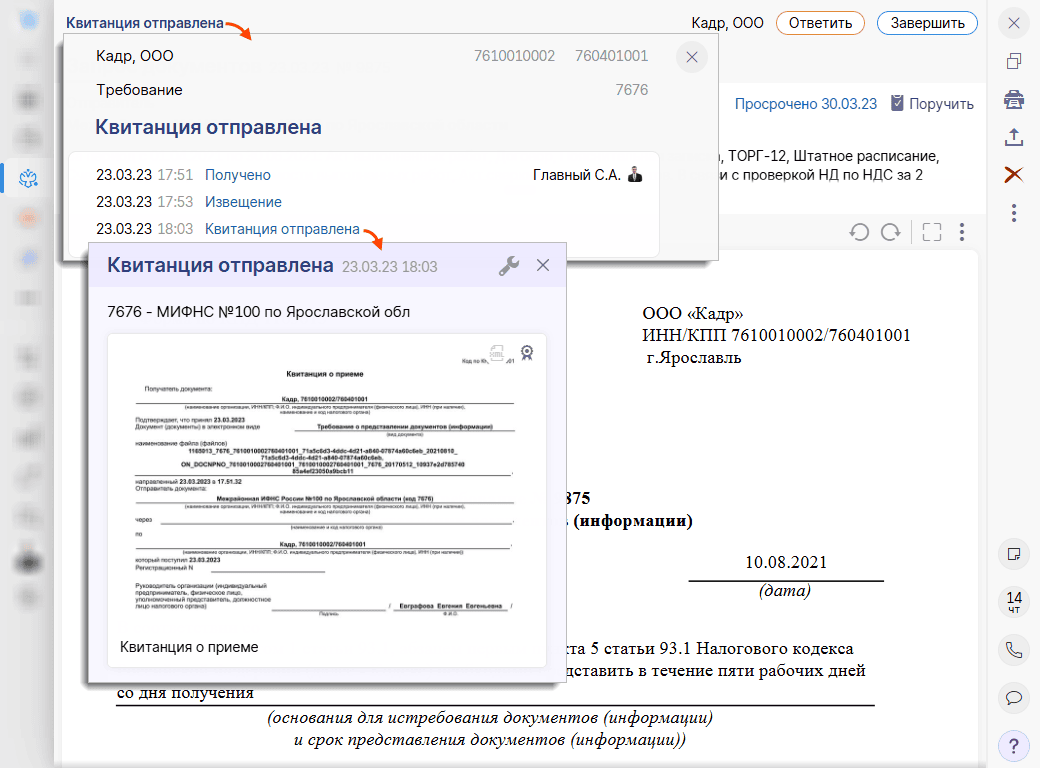
Task: Open the phone call icon
Action: (x=1014, y=650)
